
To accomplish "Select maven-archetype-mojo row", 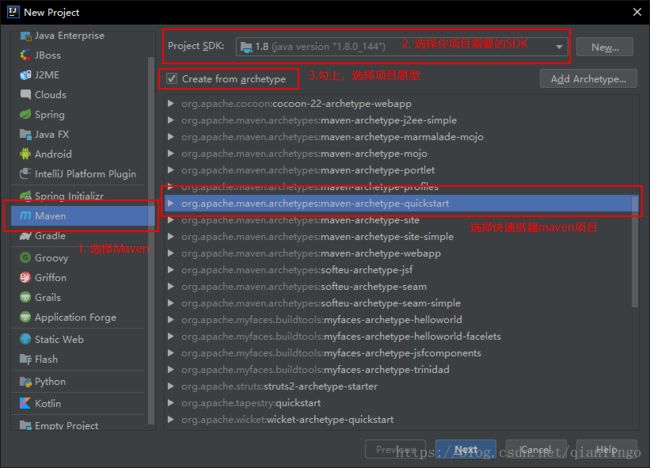I will pyautogui.click(x=398, y=153).
